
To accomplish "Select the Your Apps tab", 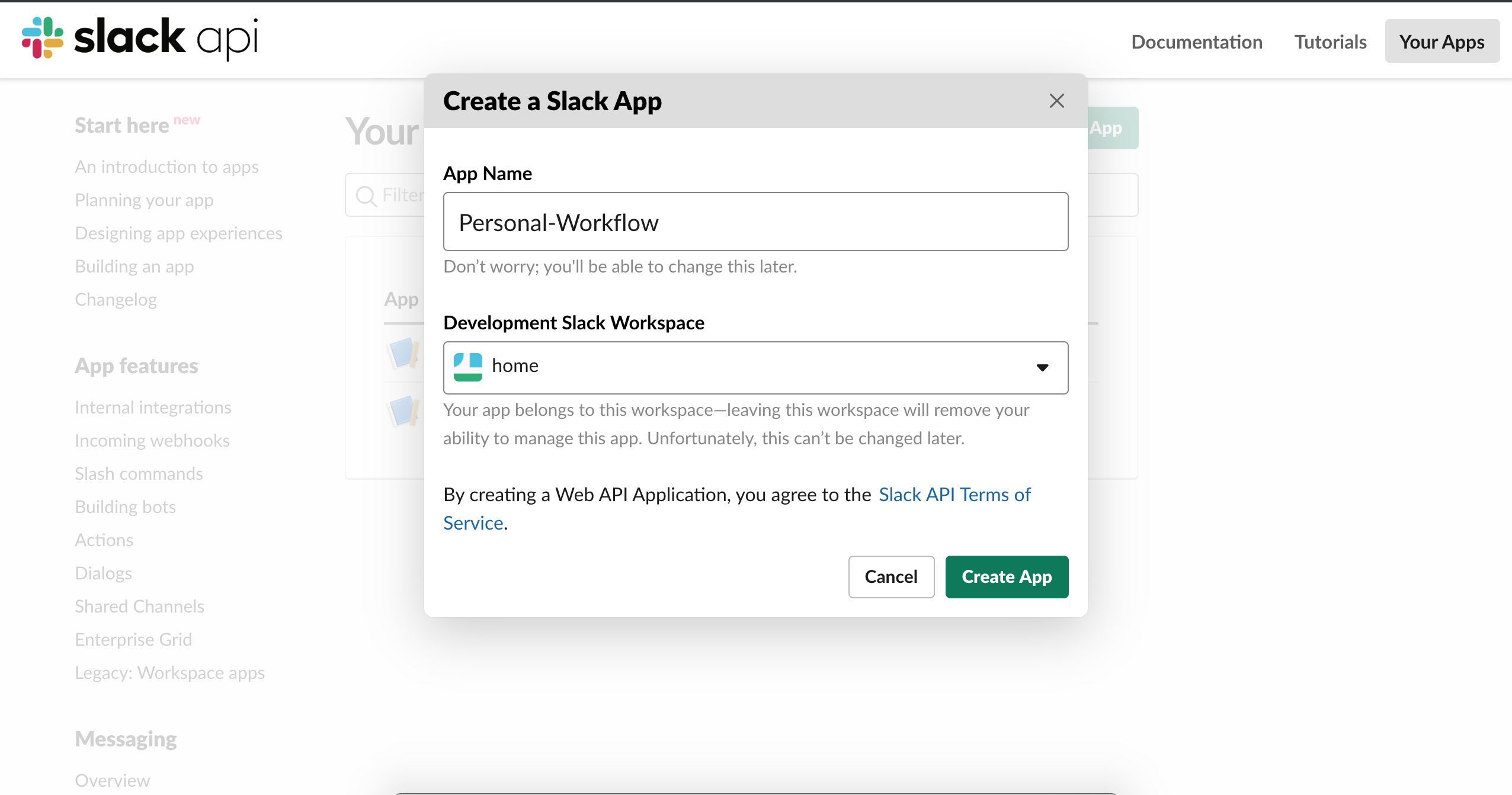I will (x=1441, y=41).
